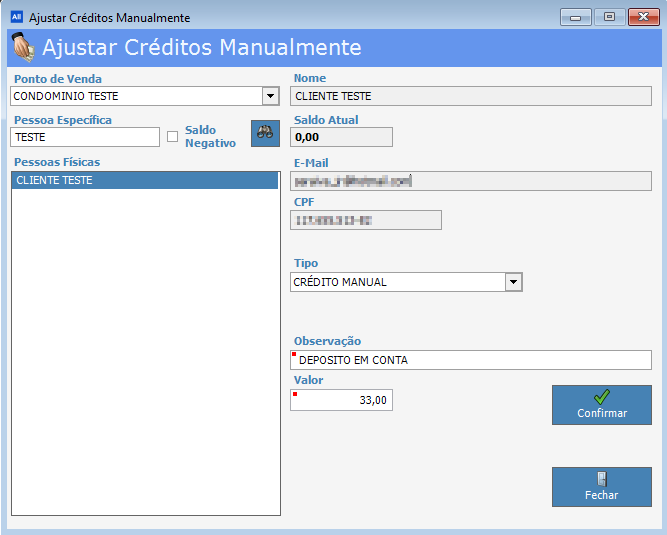667x535 pixels.
Task: Click the binoculars search button
Action: pos(264,134)
